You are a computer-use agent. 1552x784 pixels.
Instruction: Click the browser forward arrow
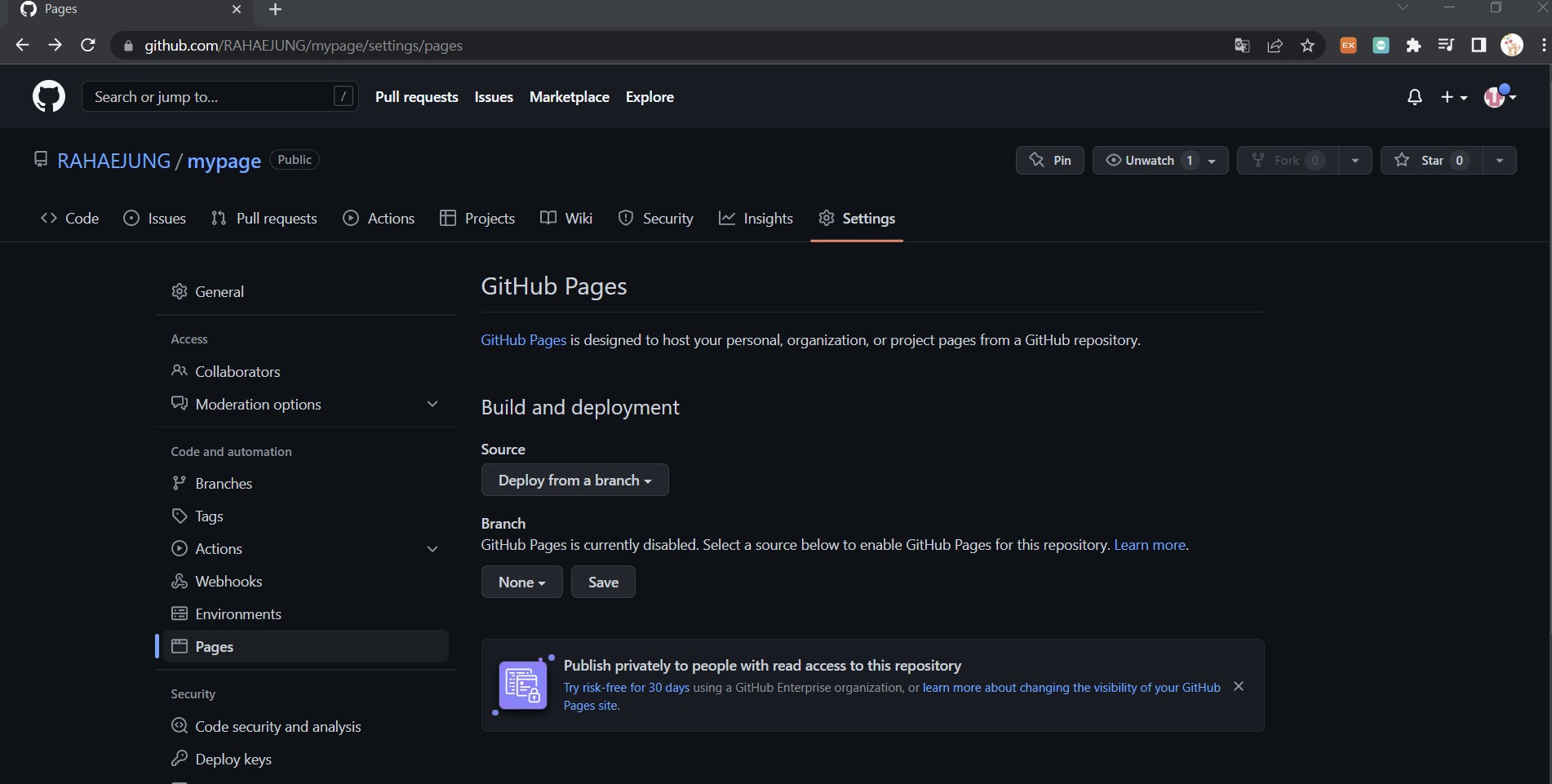tap(55, 46)
